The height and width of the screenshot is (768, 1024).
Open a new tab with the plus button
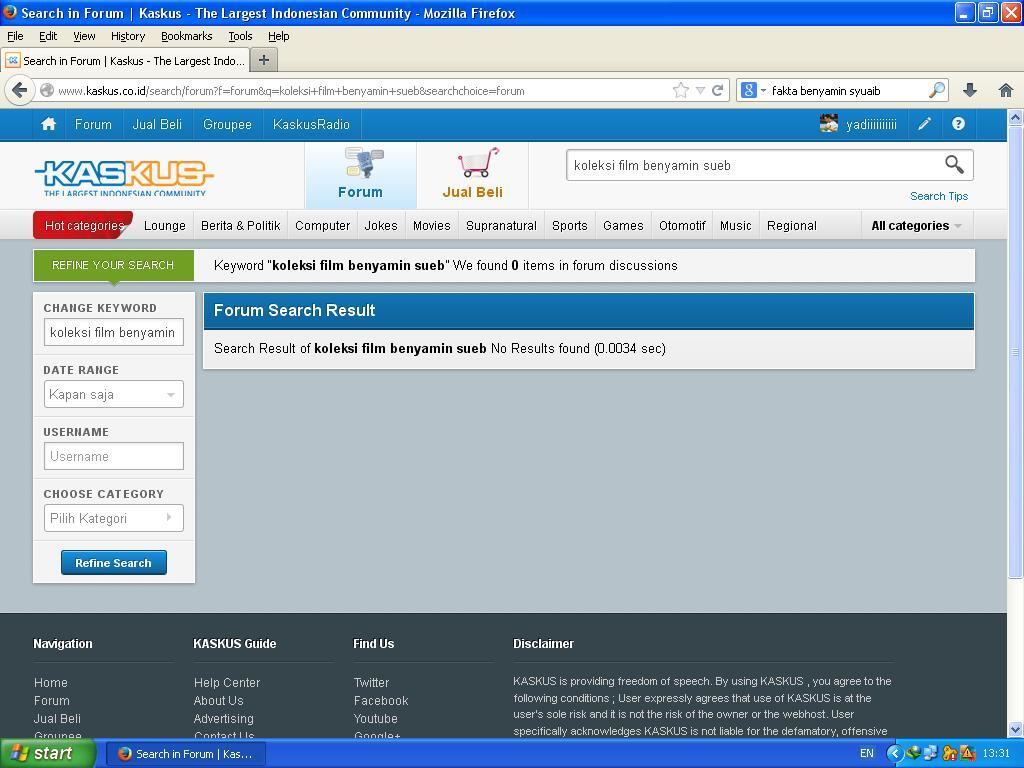264,60
